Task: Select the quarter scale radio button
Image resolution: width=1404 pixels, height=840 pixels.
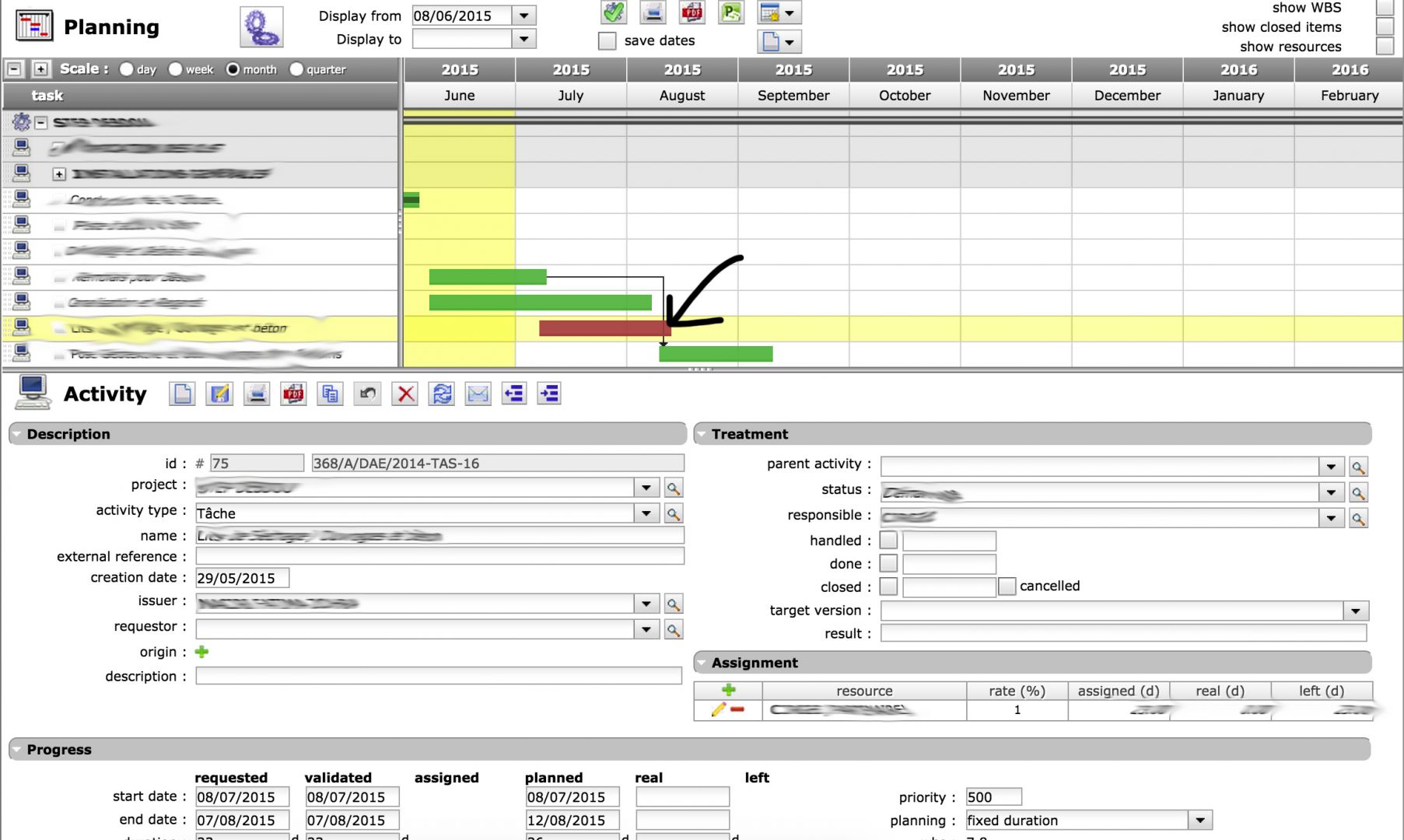Action: [296, 69]
